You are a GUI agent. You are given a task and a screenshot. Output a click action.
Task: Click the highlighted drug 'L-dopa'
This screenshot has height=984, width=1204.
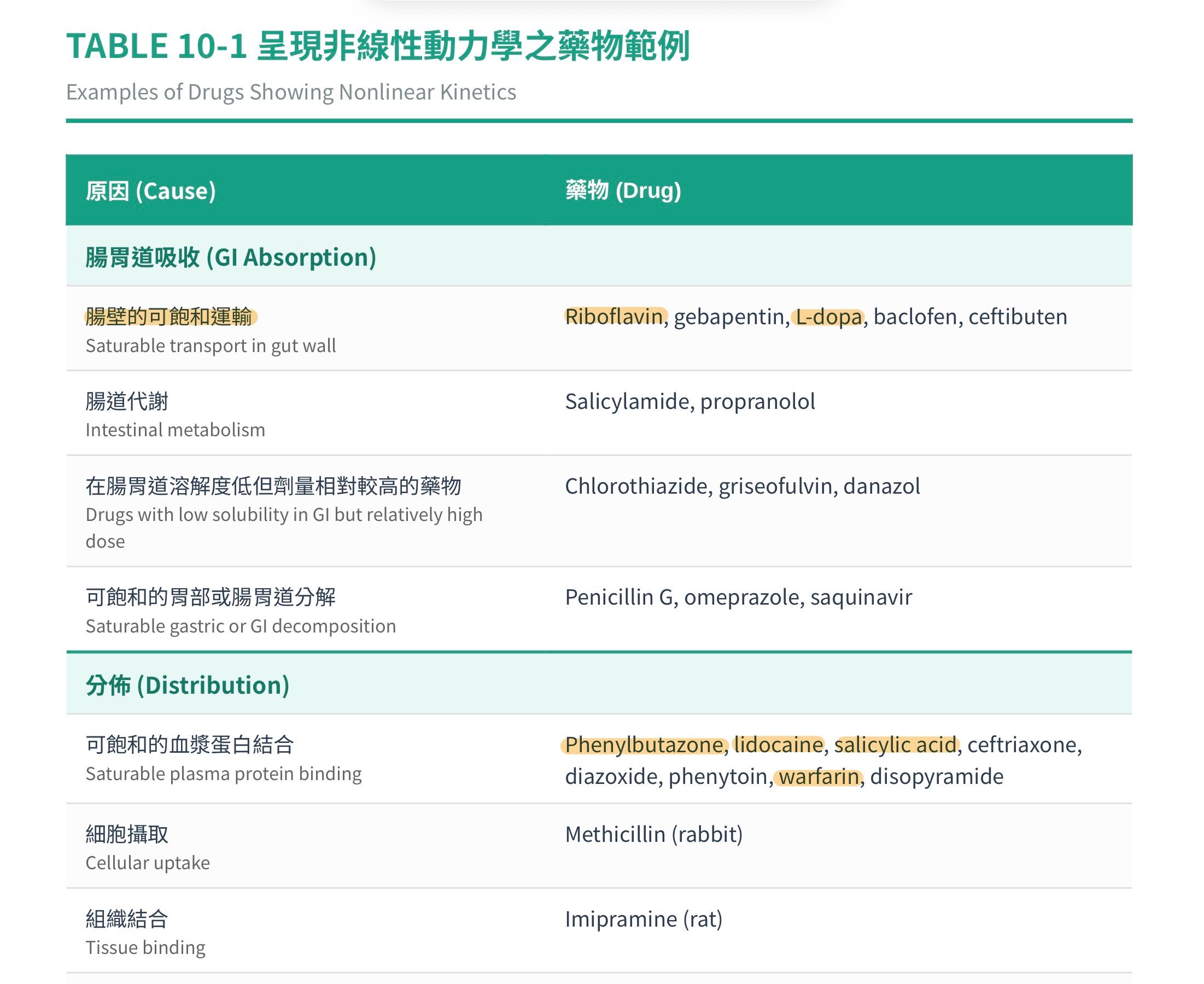point(829,317)
